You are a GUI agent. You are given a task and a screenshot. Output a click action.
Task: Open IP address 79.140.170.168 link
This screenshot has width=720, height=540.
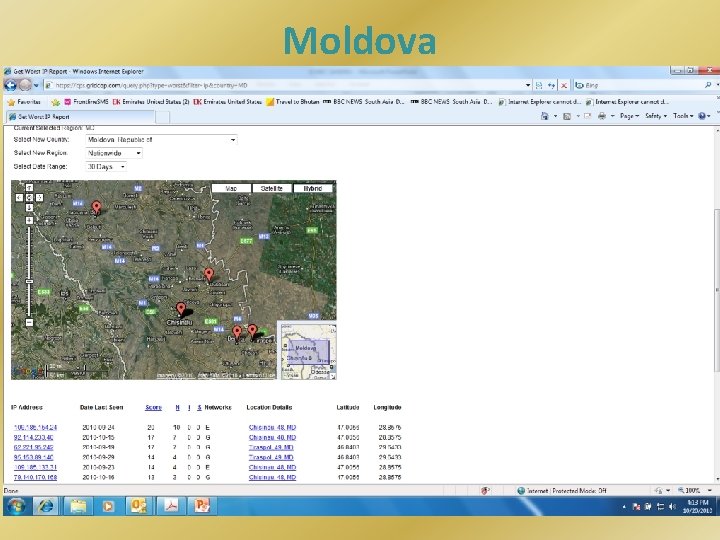35,478
